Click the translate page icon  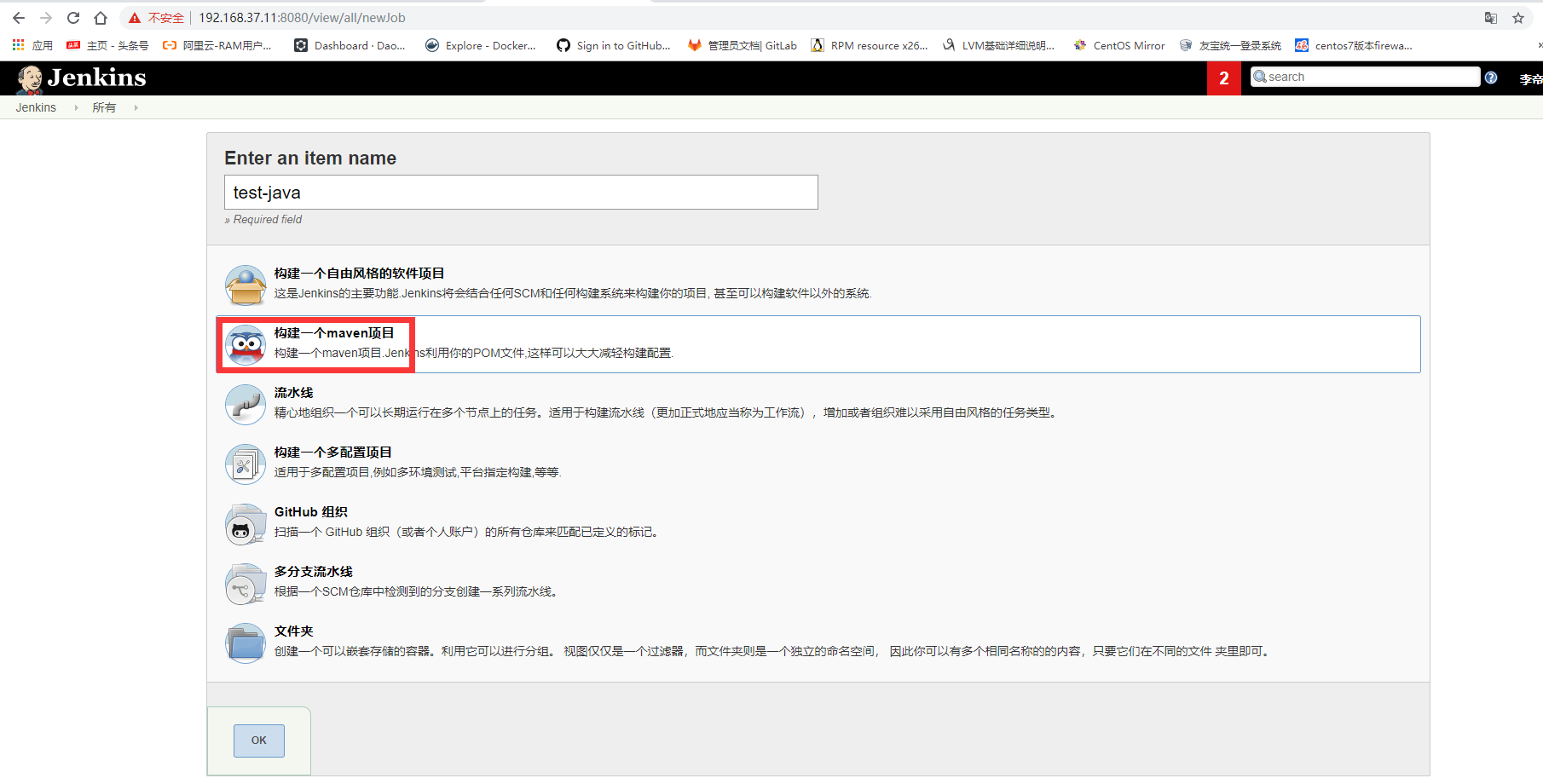click(x=1490, y=18)
